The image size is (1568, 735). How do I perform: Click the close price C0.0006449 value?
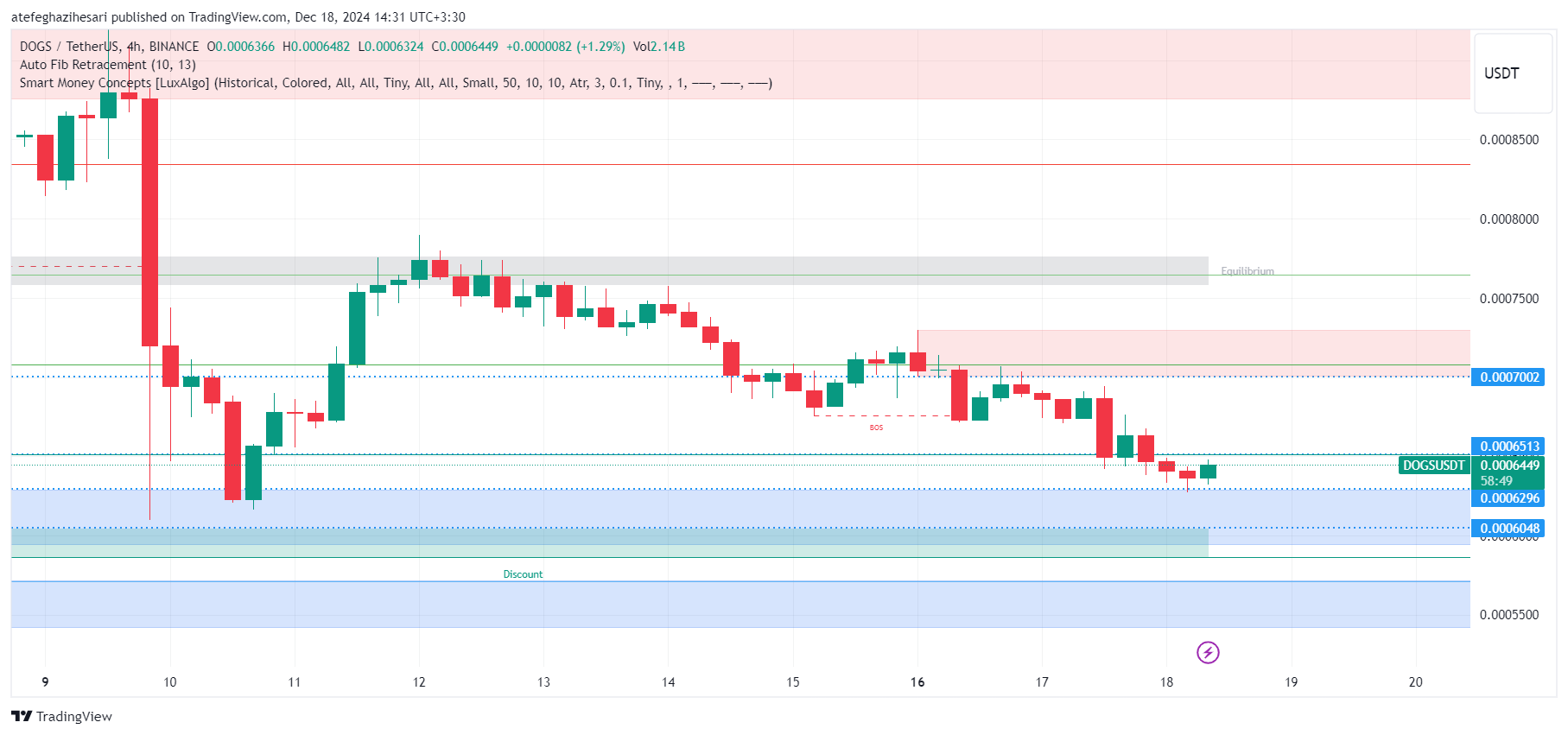click(x=465, y=47)
